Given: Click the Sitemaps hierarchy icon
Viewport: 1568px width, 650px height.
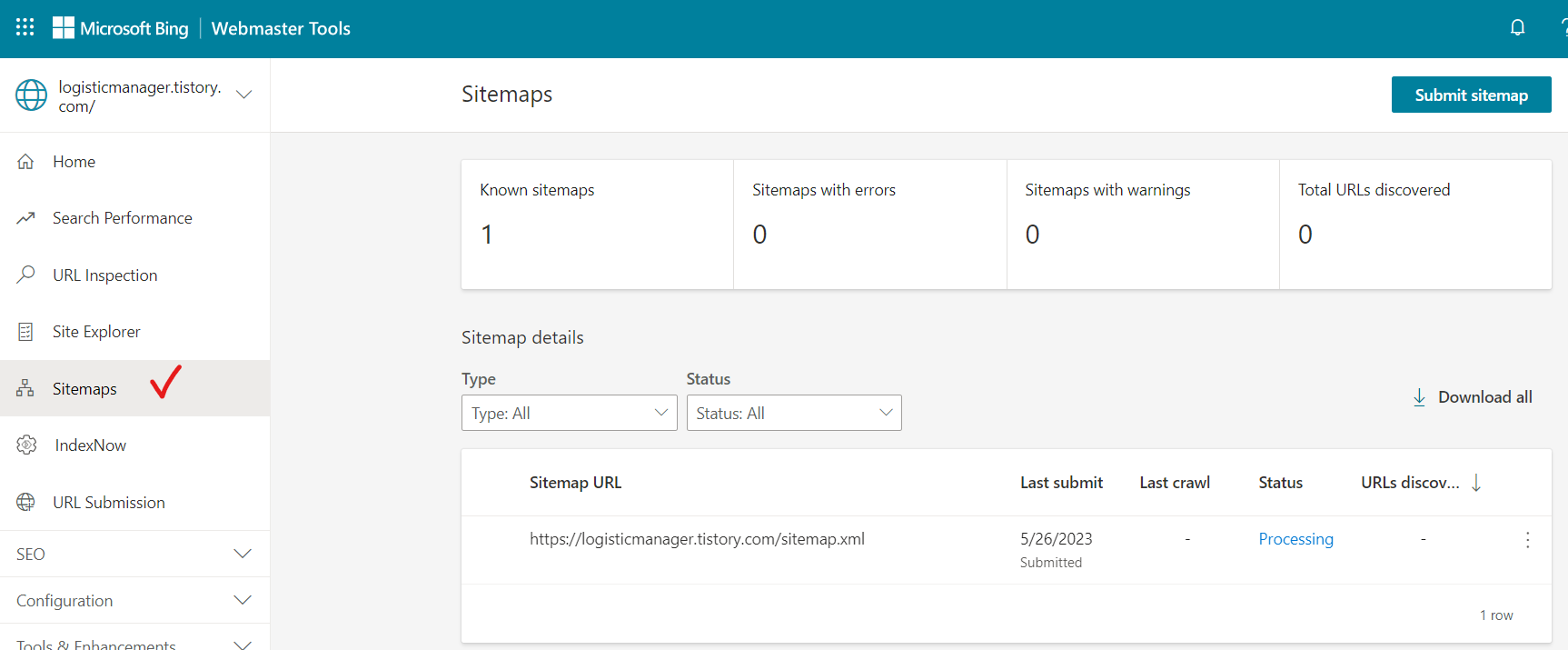Looking at the screenshot, I should click(25, 389).
